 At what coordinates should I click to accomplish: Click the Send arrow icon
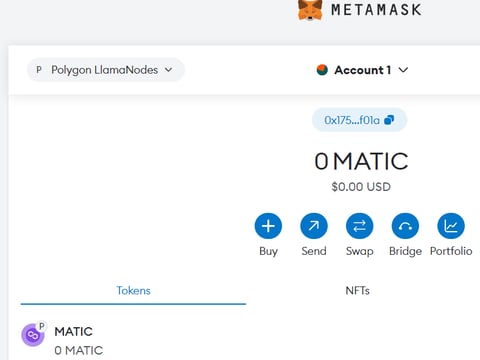[x=314, y=226]
